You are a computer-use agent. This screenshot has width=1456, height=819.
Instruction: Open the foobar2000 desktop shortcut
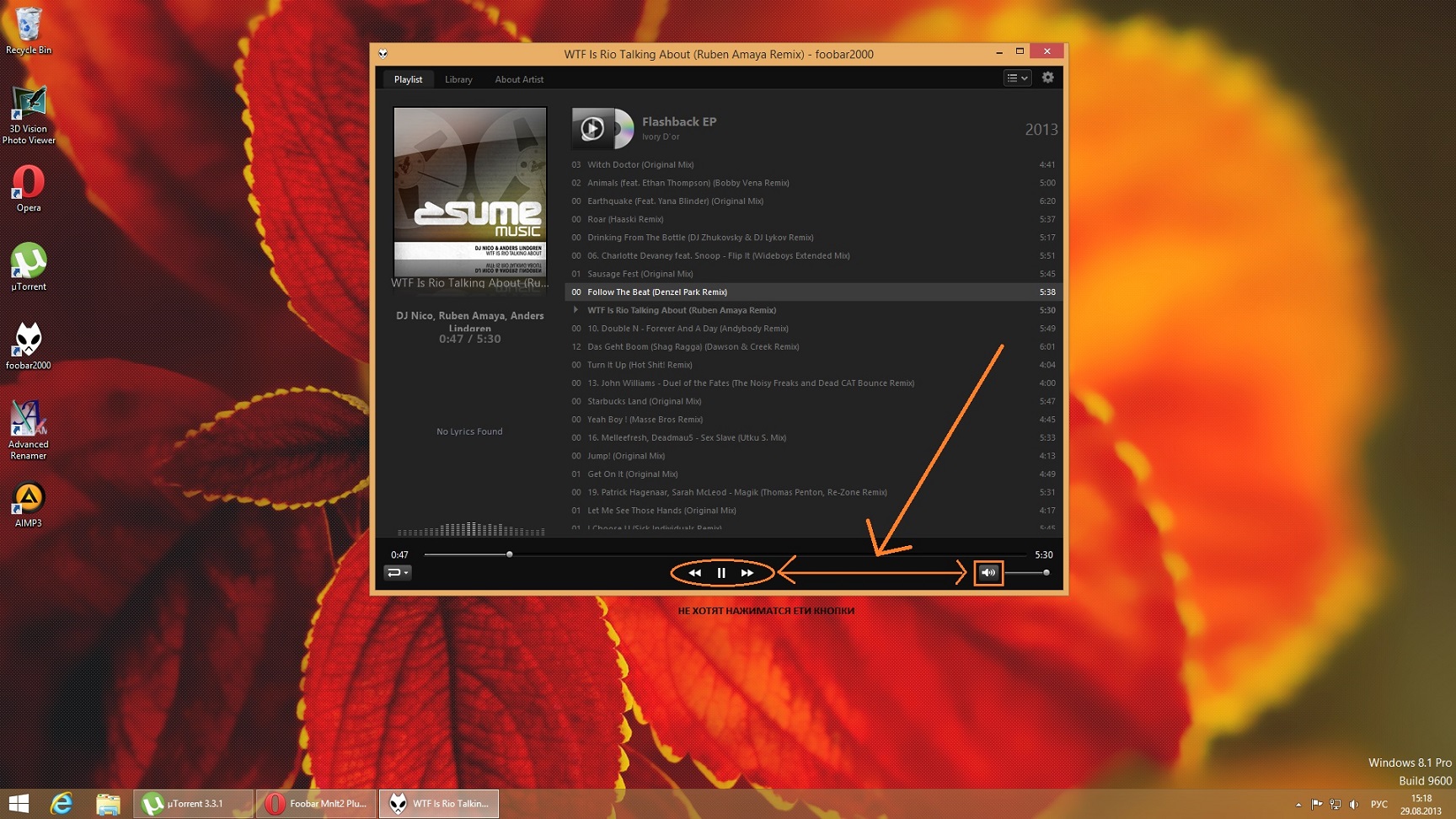point(29,346)
